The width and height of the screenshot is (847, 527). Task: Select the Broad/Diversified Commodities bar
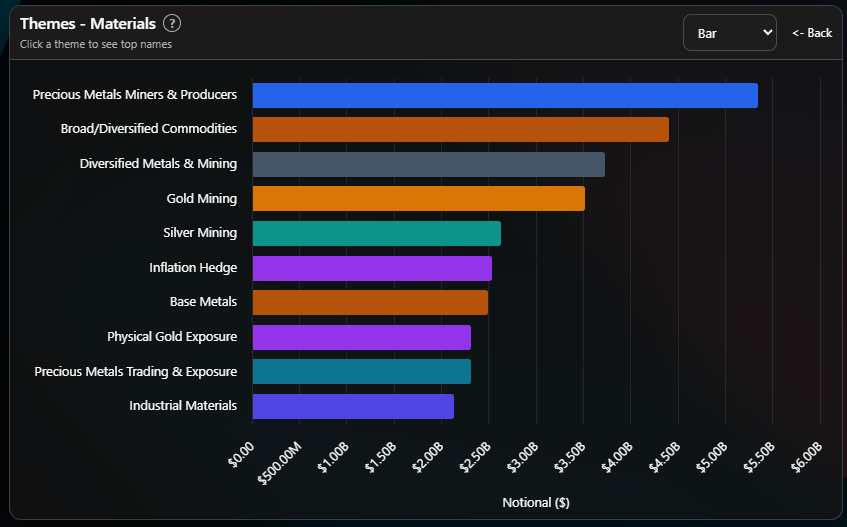point(461,130)
